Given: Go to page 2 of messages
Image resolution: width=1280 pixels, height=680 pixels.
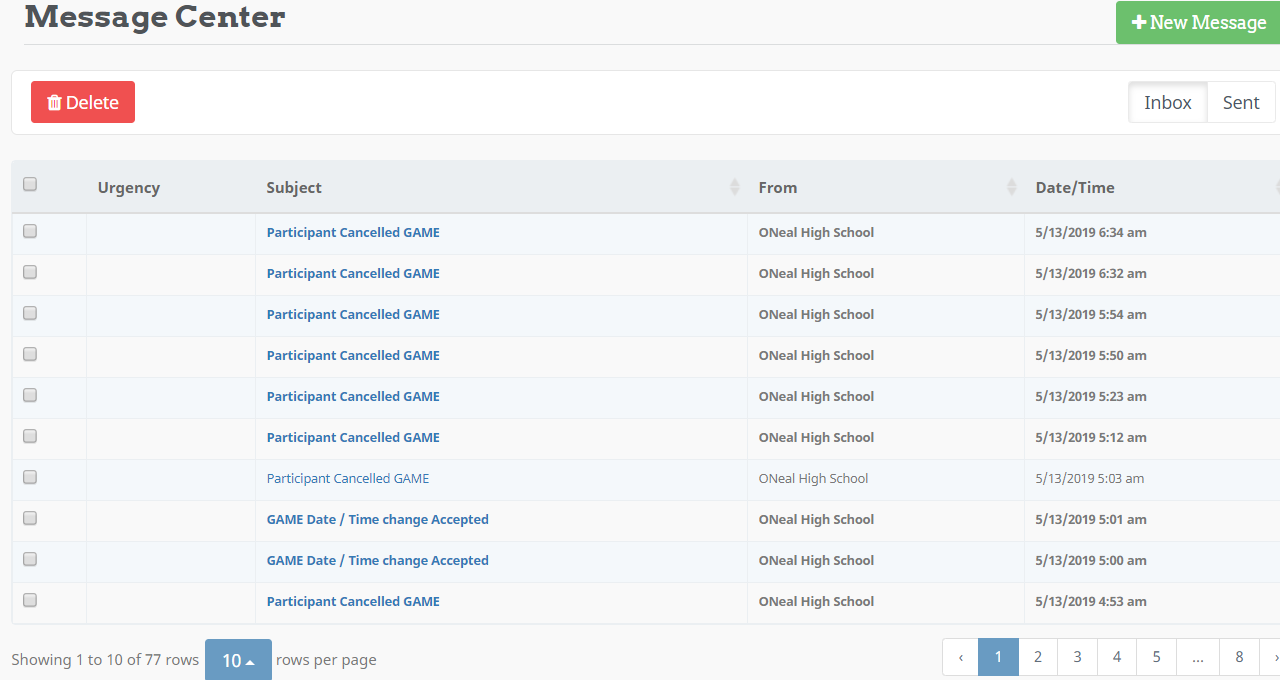Looking at the screenshot, I should coord(1038,657).
